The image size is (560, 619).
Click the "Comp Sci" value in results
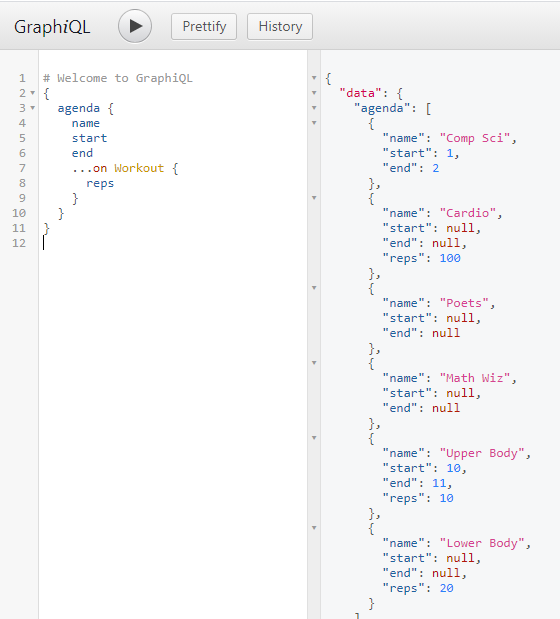475,138
